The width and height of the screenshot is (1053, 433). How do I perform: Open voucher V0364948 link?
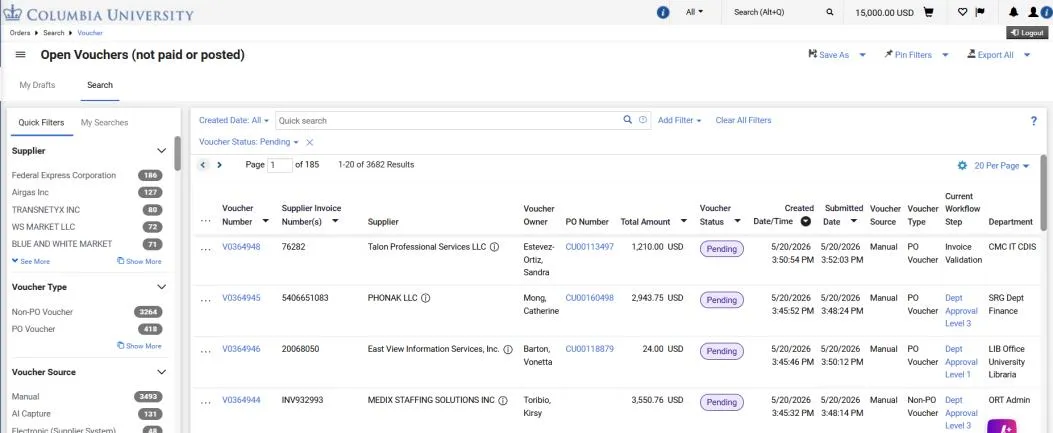(x=241, y=247)
